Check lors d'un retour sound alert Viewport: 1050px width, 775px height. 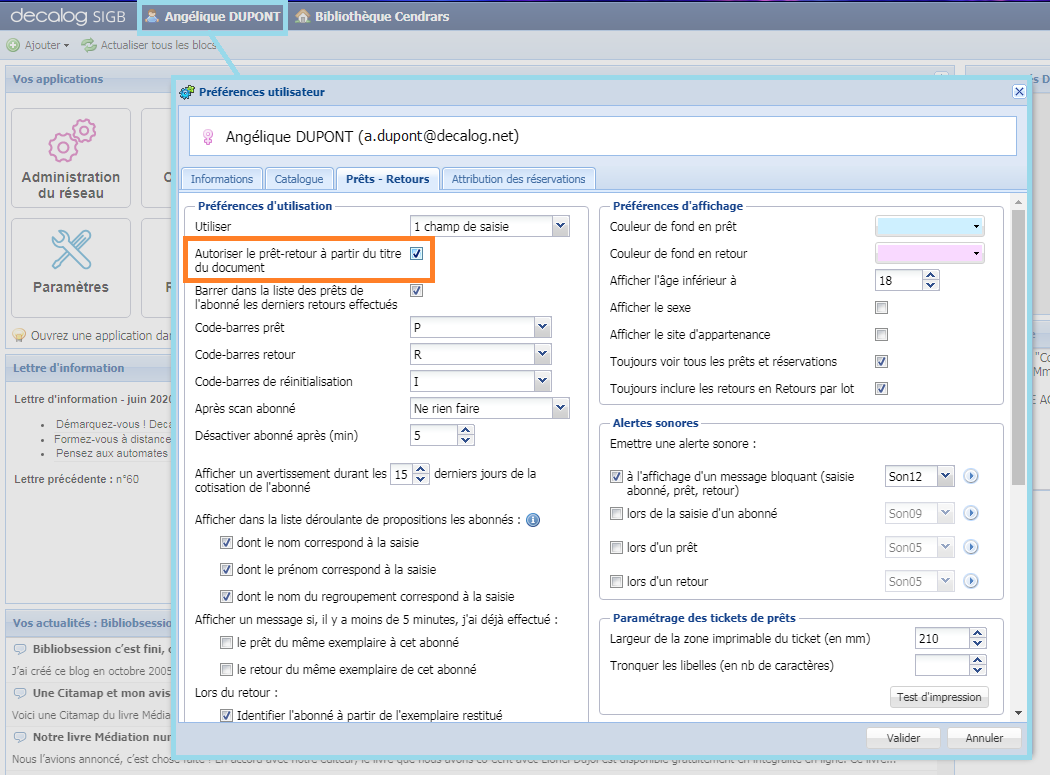(x=616, y=582)
